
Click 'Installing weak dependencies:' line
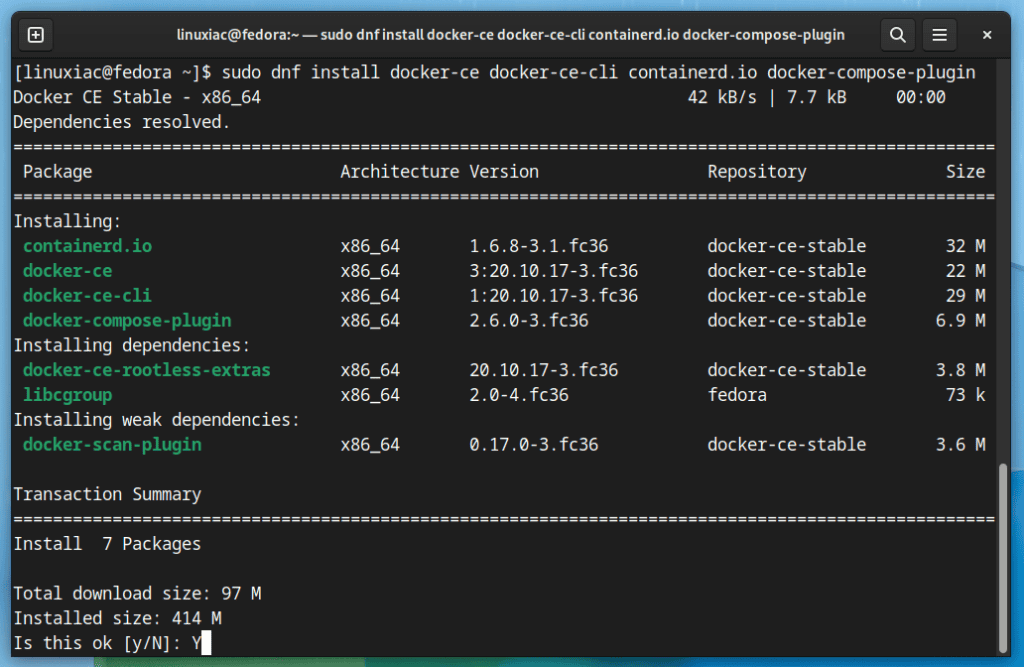(x=157, y=420)
